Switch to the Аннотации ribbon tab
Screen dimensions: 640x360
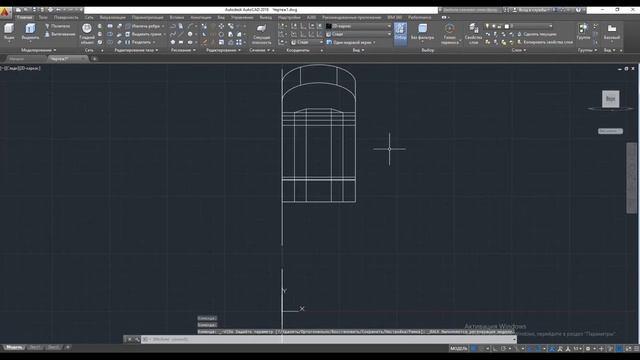coord(200,18)
